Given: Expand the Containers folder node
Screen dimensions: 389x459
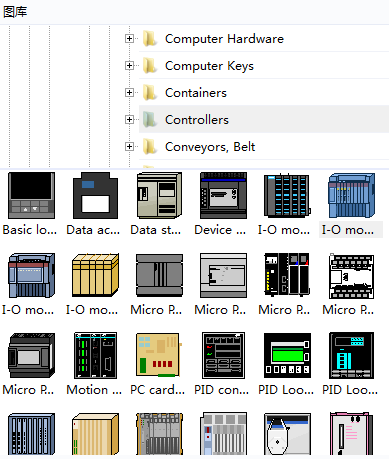Looking at the screenshot, I should pos(129,93).
